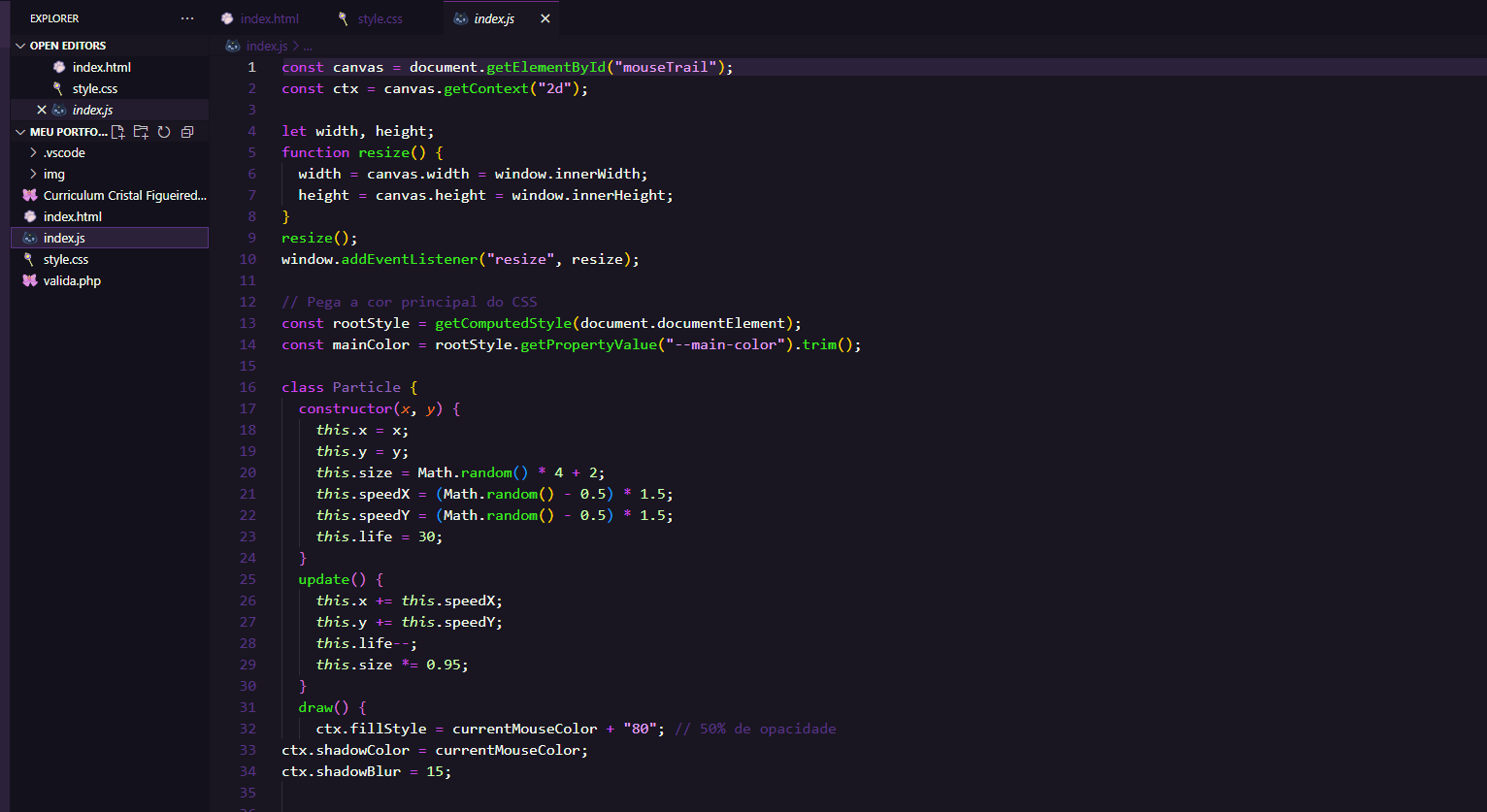Open the Curriculum Cristal Figueired... file
The height and width of the screenshot is (812, 1487).
(110, 195)
